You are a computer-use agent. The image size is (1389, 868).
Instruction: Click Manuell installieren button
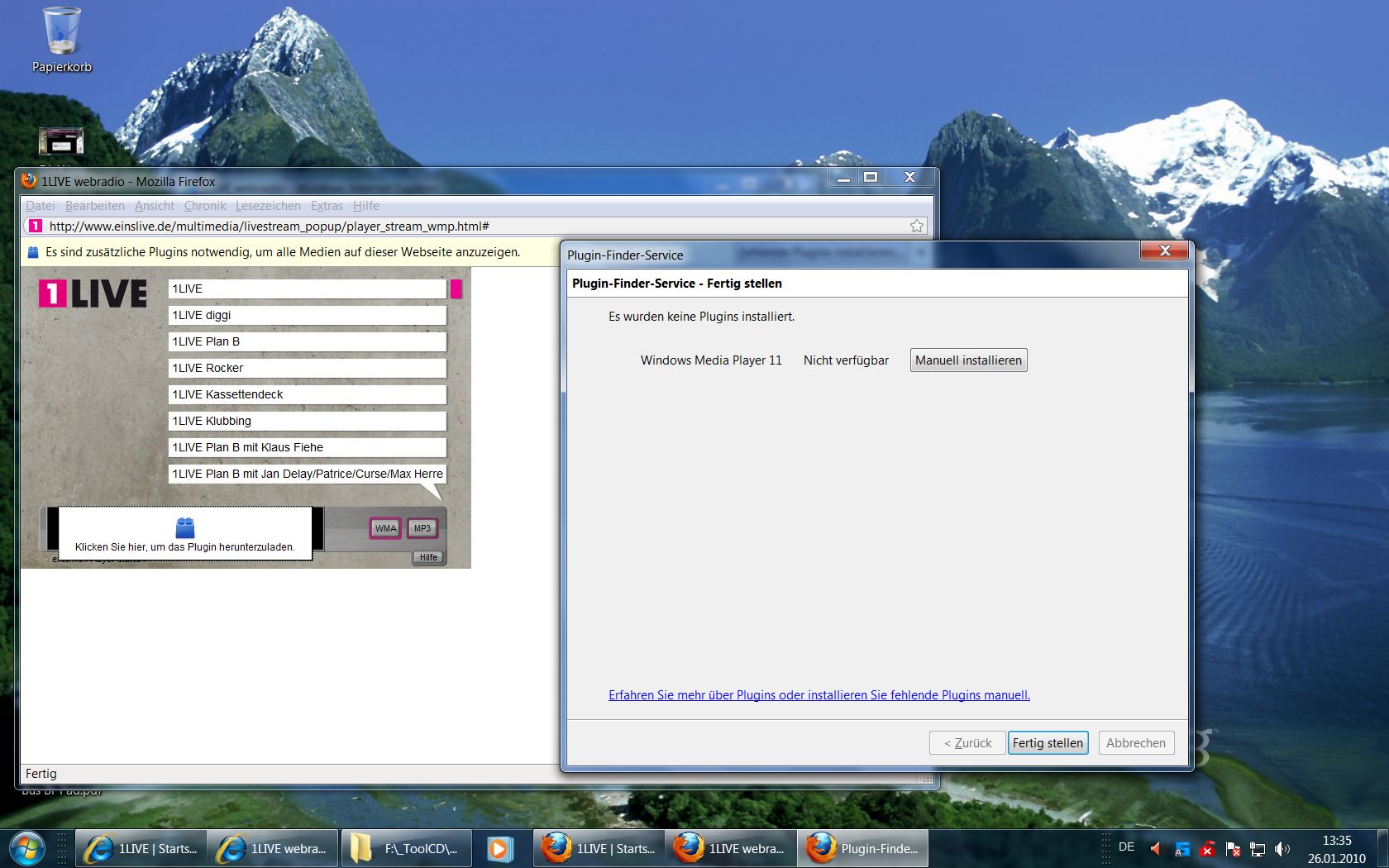(968, 360)
